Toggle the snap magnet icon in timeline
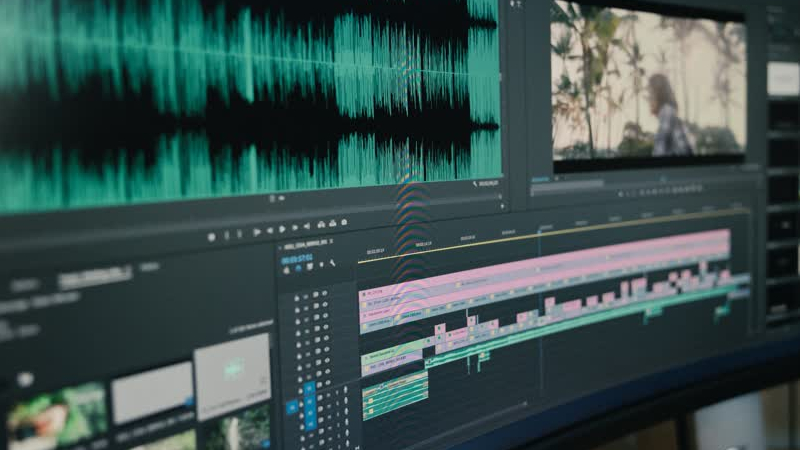Viewport: 800px width, 450px height. [297, 267]
